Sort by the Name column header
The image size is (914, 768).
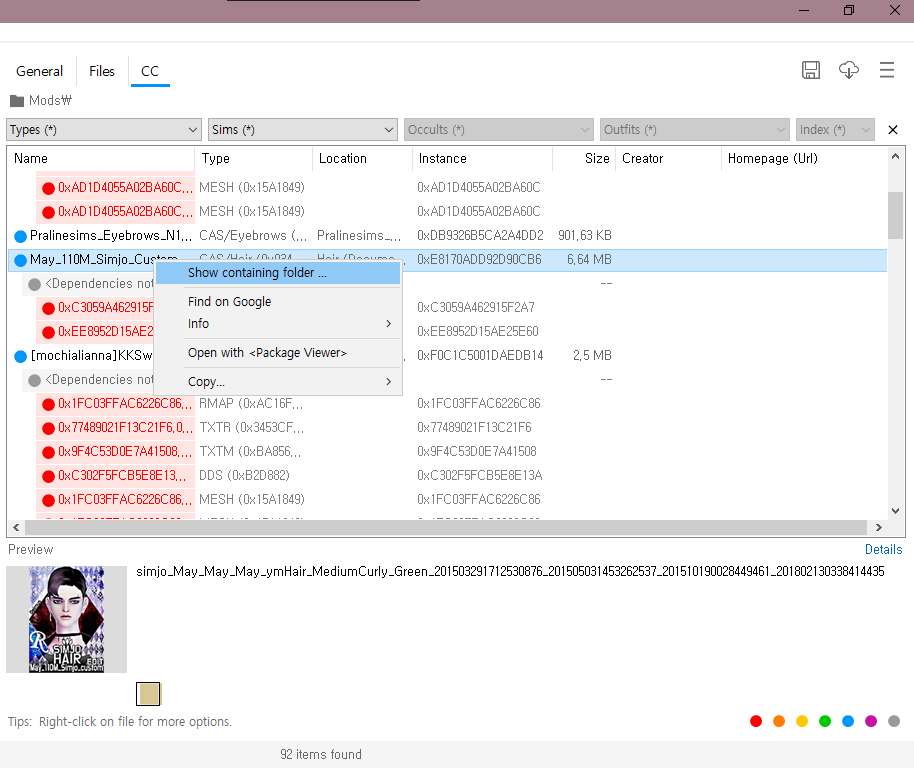tap(100, 158)
